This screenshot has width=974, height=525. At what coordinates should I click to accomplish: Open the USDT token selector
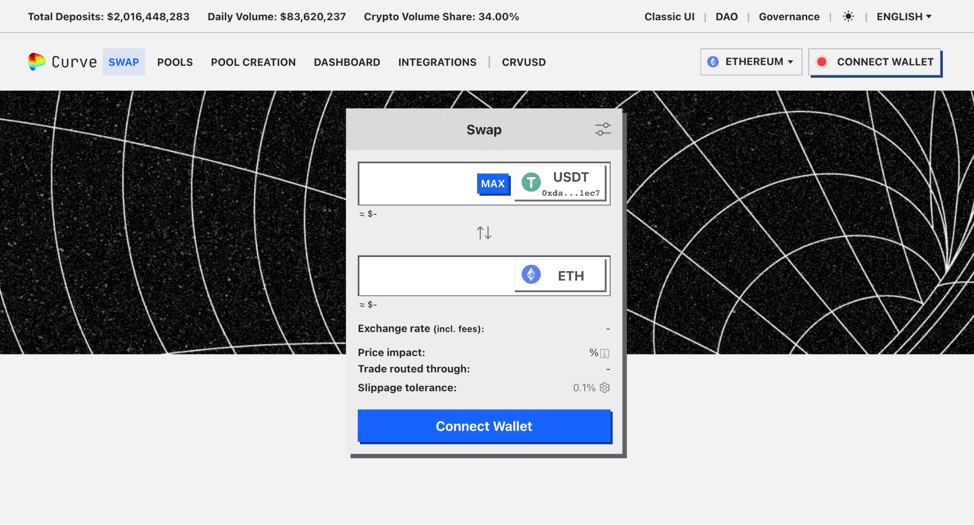[x=560, y=183]
